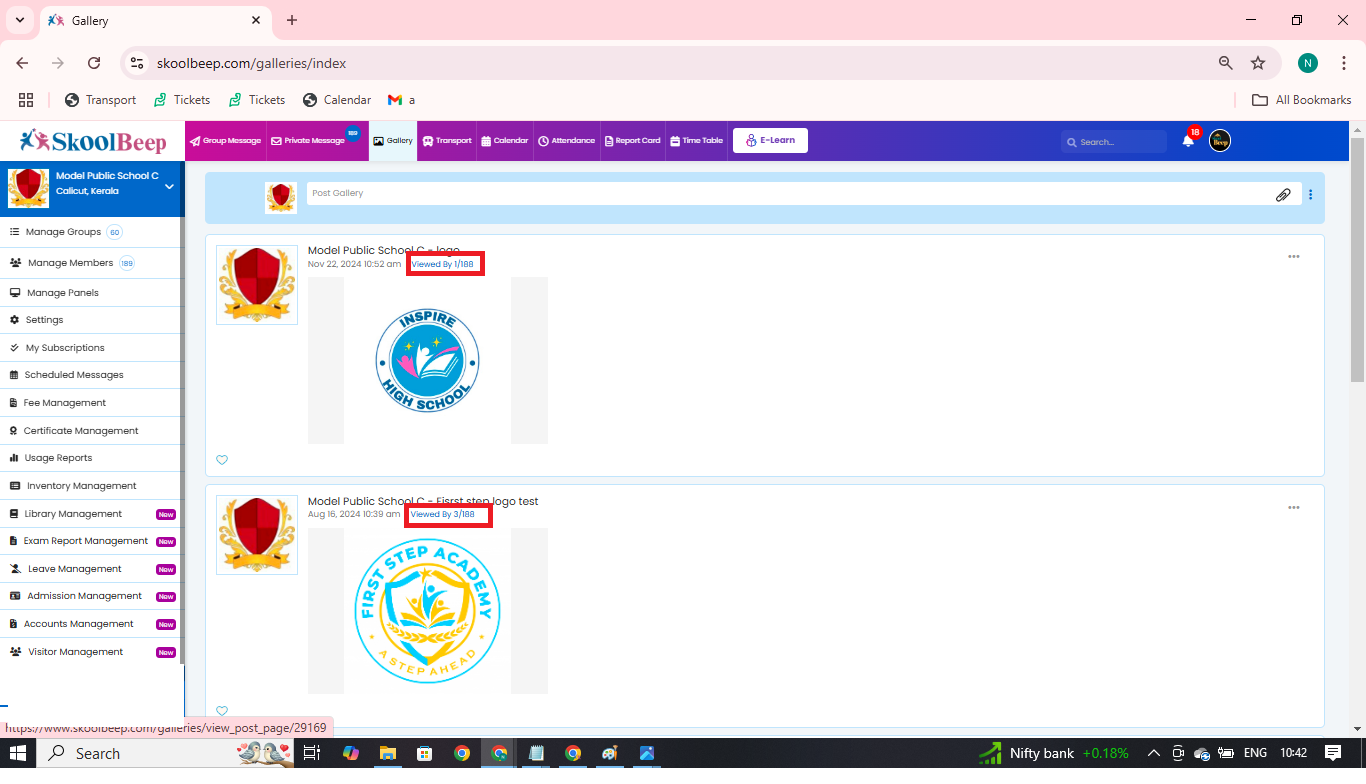Click Viewed By 3/188 link
Image resolution: width=1366 pixels, height=784 pixels.
pyautogui.click(x=443, y=514)
